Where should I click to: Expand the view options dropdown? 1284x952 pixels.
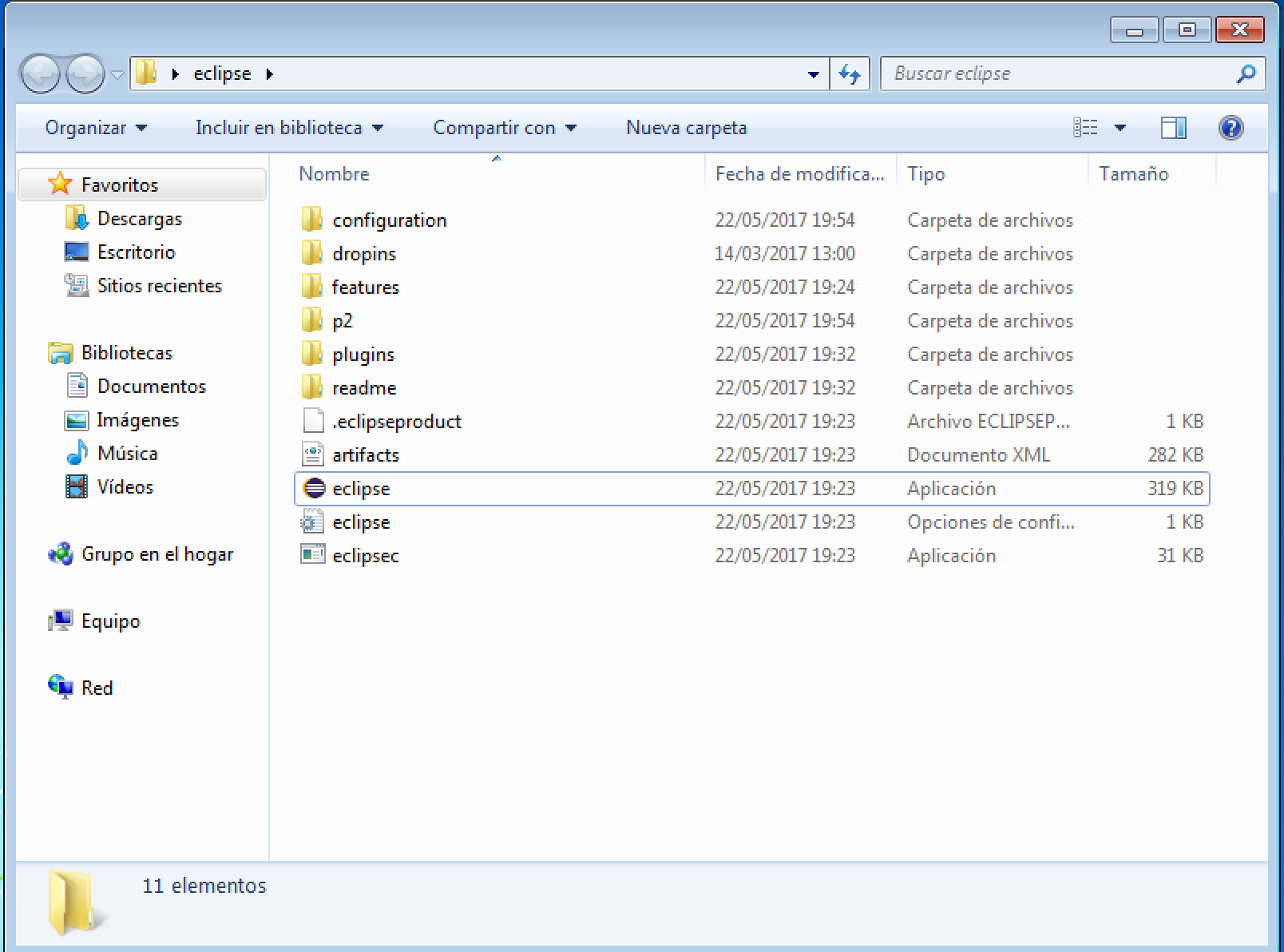(x=1120, y=127)
